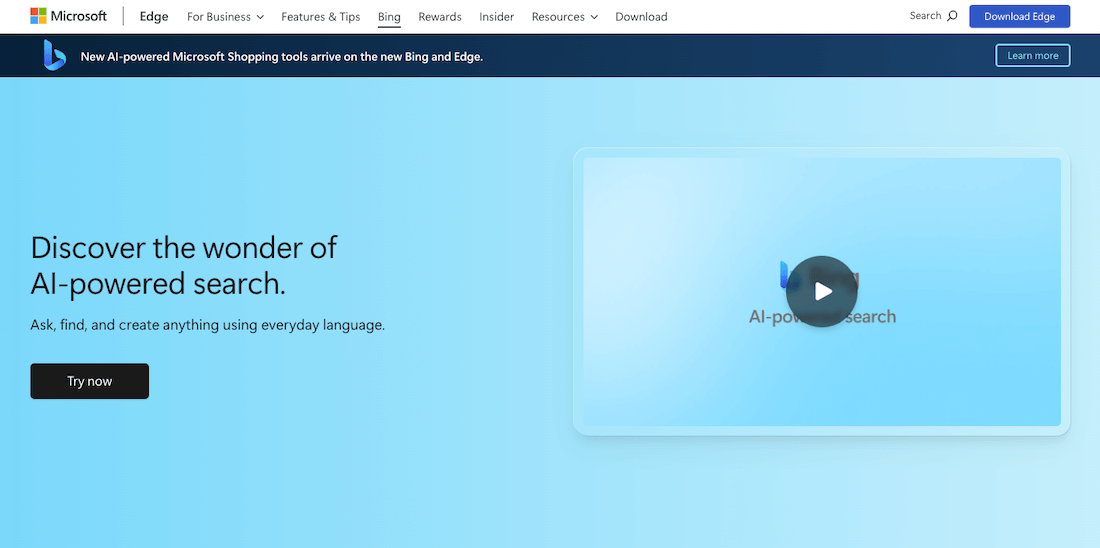Click the Microsoft Shopping tools banner text

coord(282,57)
